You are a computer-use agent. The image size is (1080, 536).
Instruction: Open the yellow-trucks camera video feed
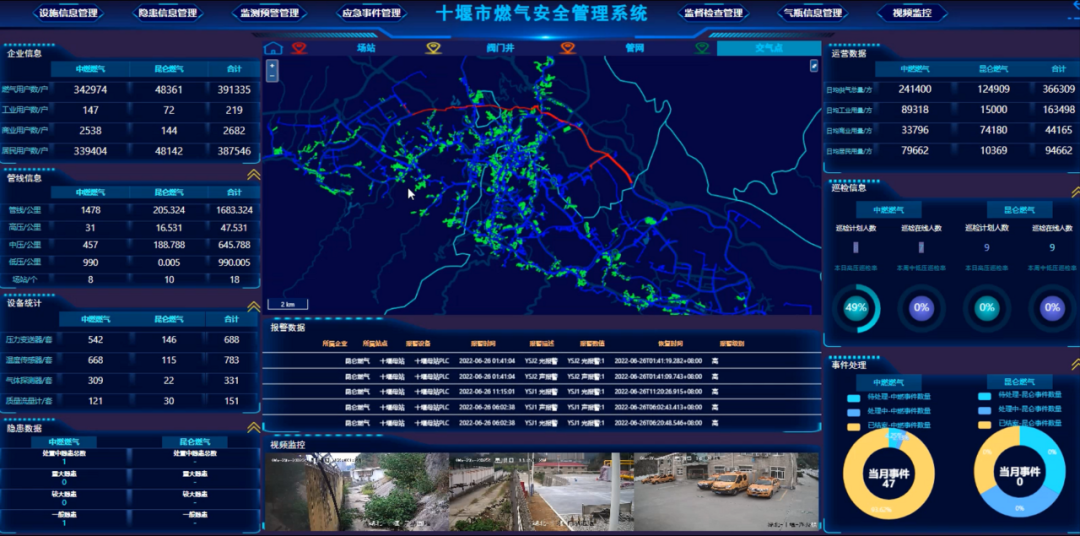726,491
